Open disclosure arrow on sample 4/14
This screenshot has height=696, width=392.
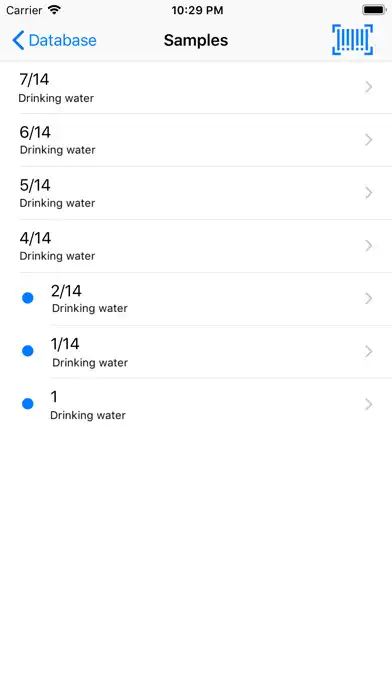coord(368,245)
